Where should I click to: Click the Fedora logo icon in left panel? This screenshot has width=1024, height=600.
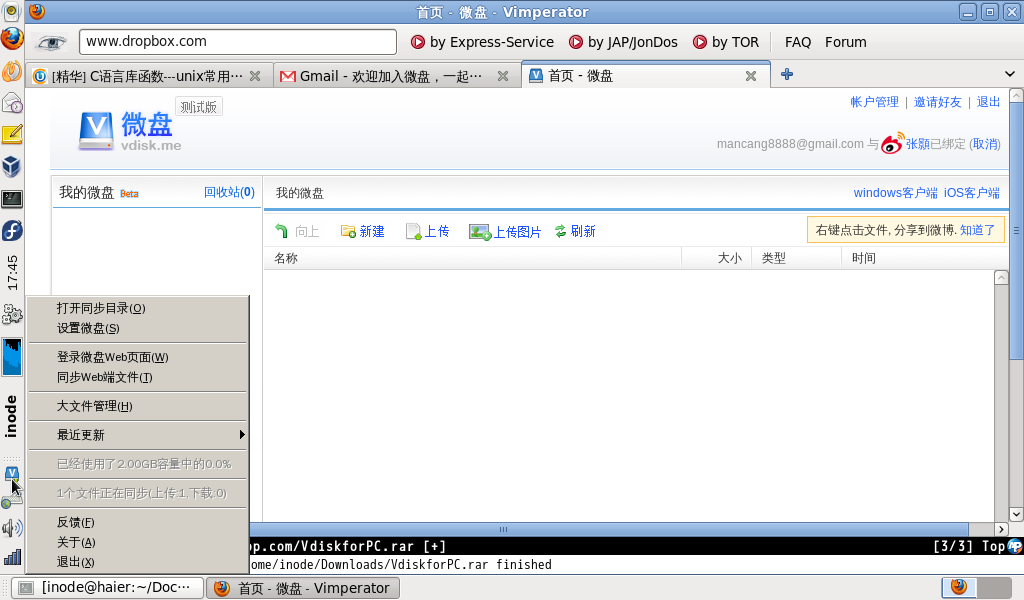click(x=12, y=230)
